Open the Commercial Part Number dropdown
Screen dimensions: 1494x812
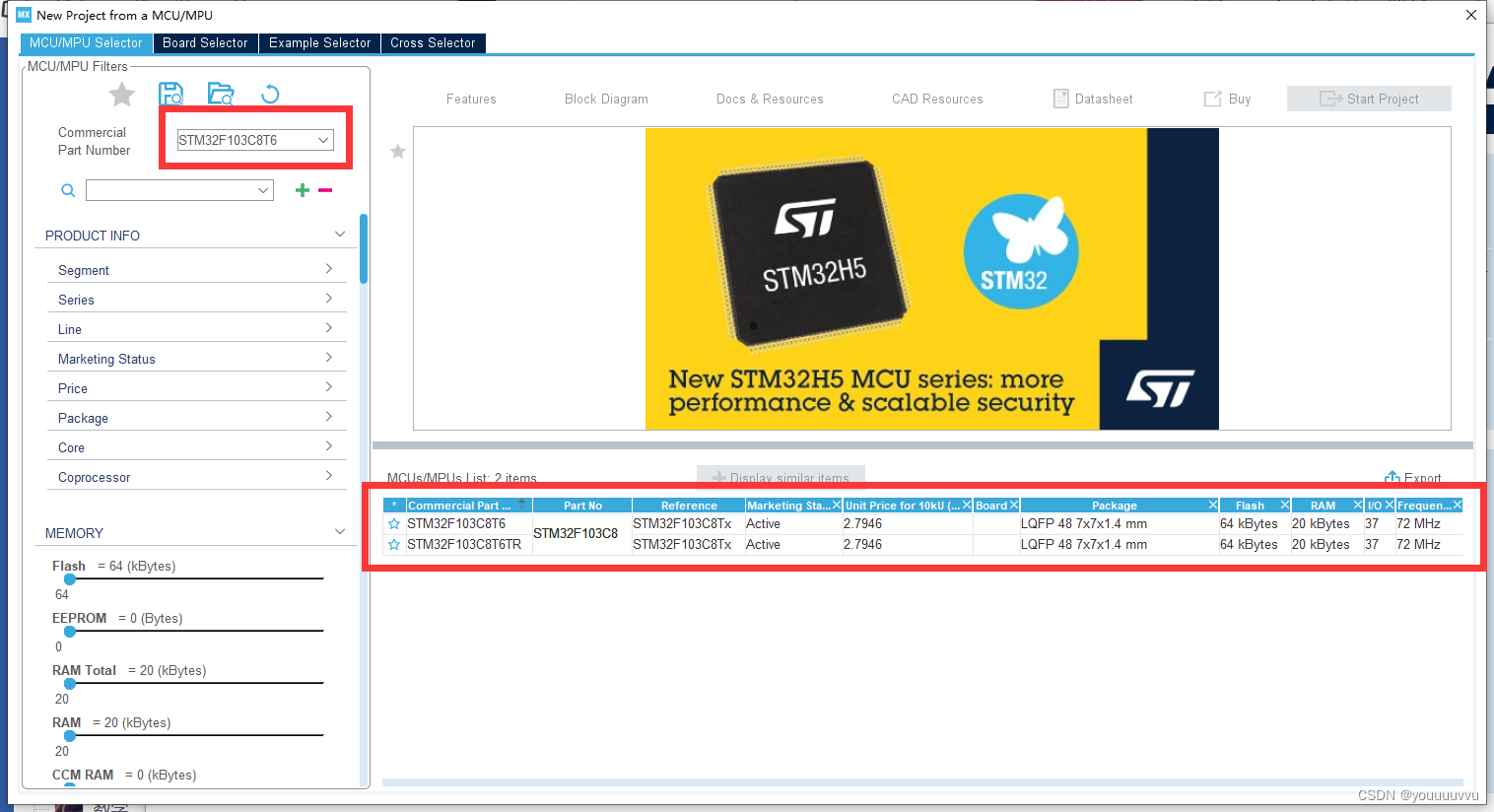coord(322,140)
